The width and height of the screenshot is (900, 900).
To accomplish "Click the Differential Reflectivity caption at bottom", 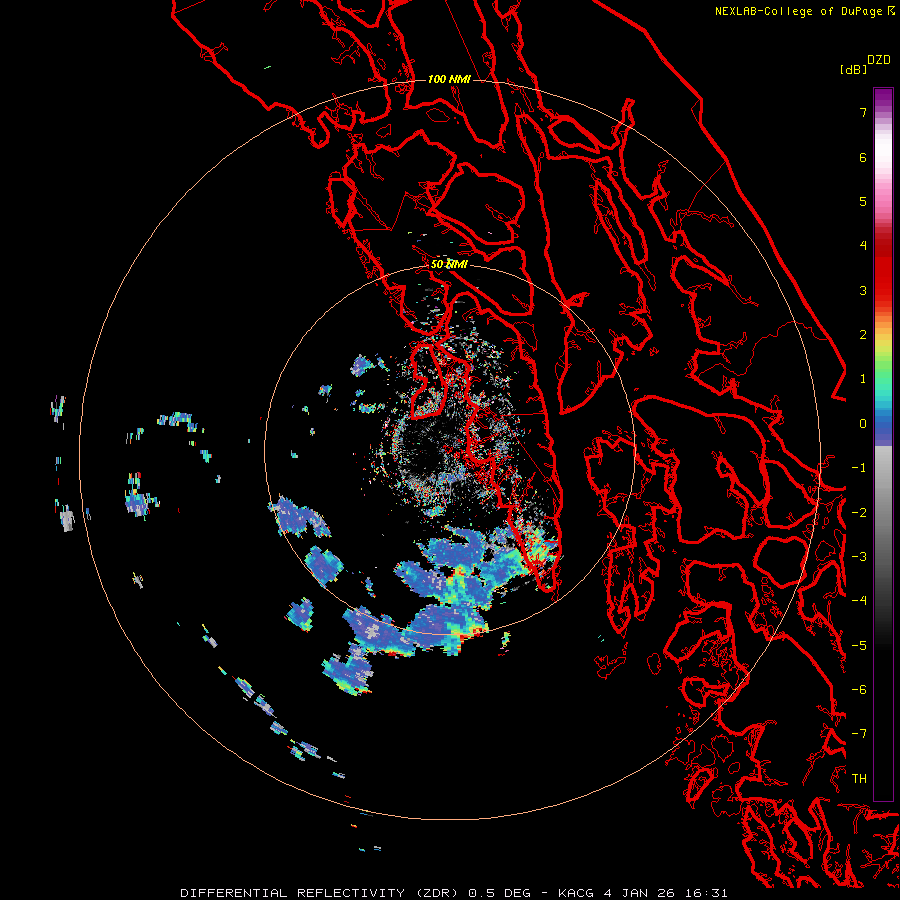I will click(453, 893).
